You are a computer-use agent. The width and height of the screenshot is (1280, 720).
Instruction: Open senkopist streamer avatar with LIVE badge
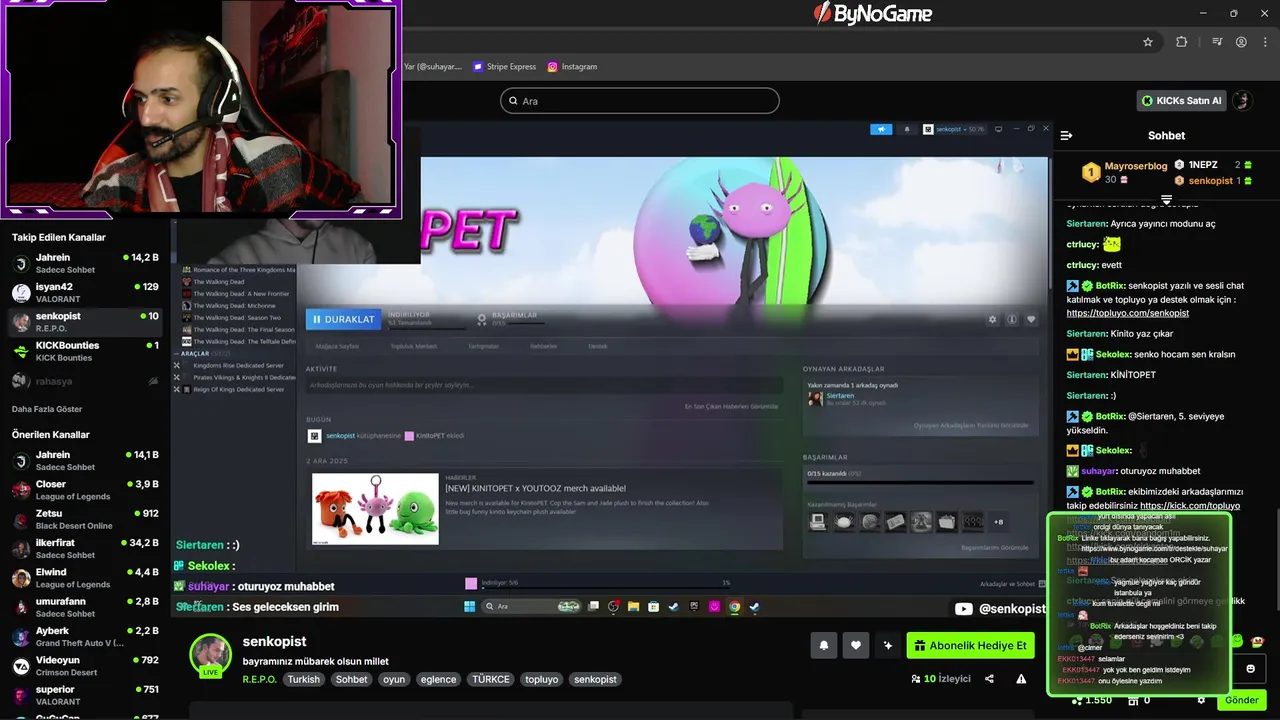click(x=210, y=655)
